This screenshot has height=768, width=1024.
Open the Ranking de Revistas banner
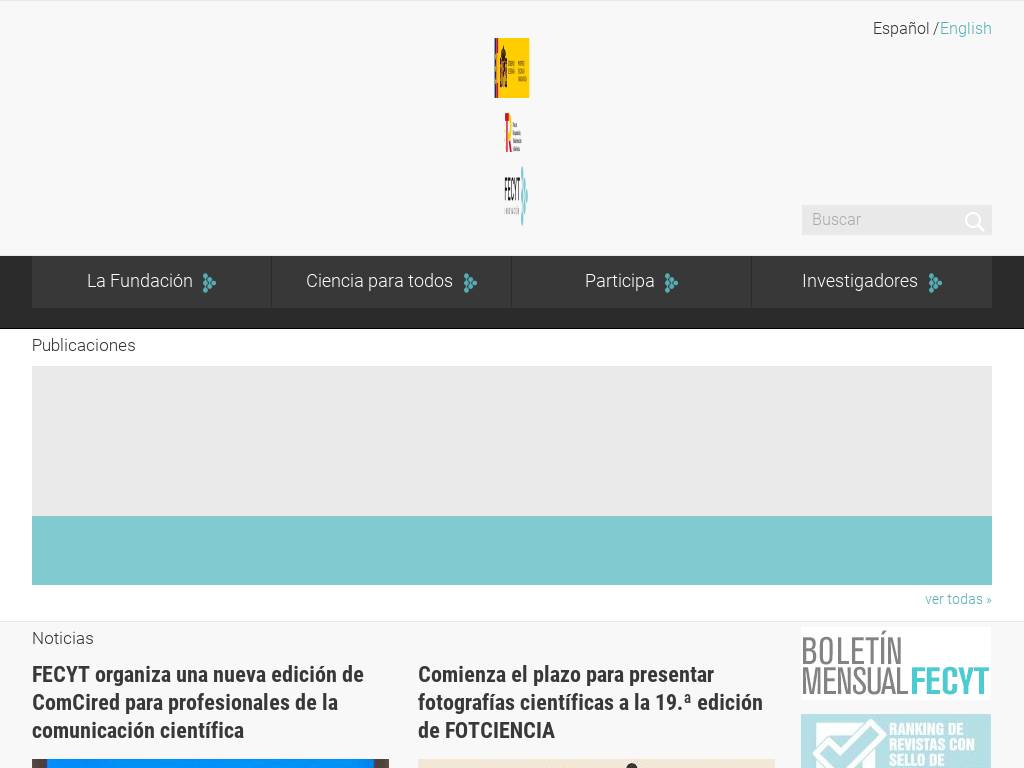895,742
